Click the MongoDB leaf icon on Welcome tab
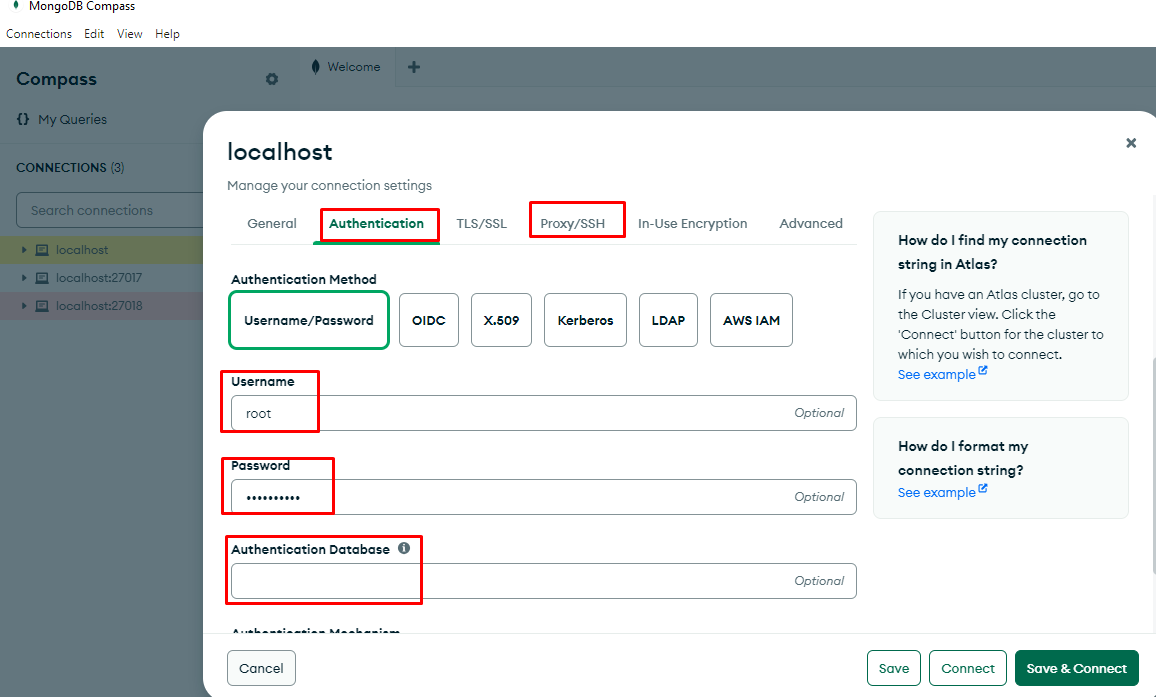The width and height of the screenshot is (1156, 697). [316, 67]
